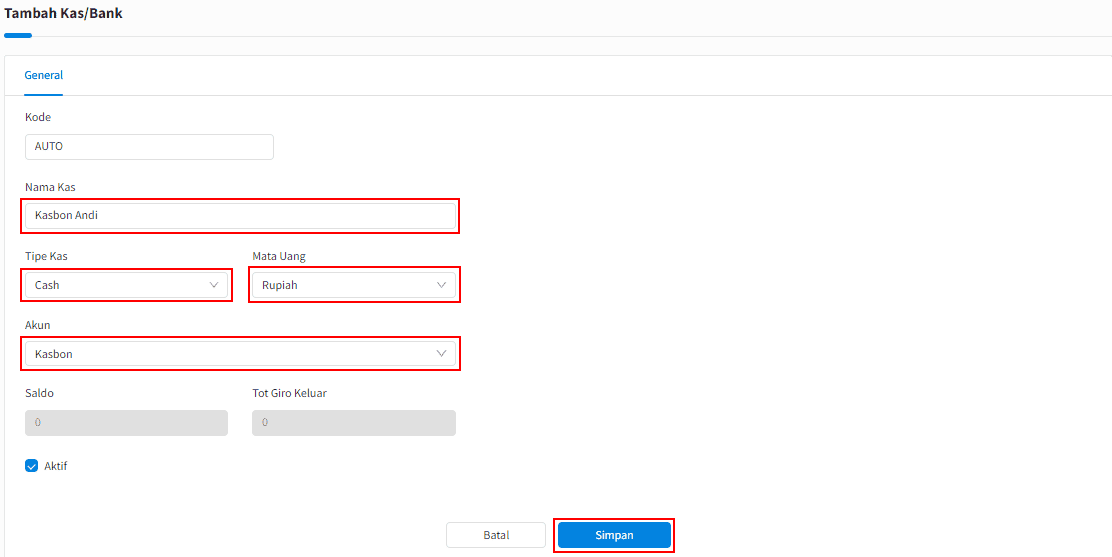Click the disabled Saldo field
The width and height of the screenshot is (1112, 557).
tap(126, 422)
